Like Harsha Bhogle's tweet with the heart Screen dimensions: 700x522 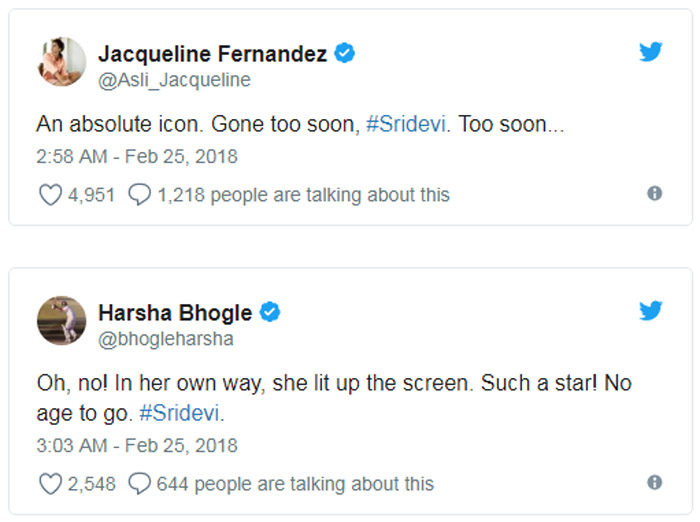tap(49, 484)
